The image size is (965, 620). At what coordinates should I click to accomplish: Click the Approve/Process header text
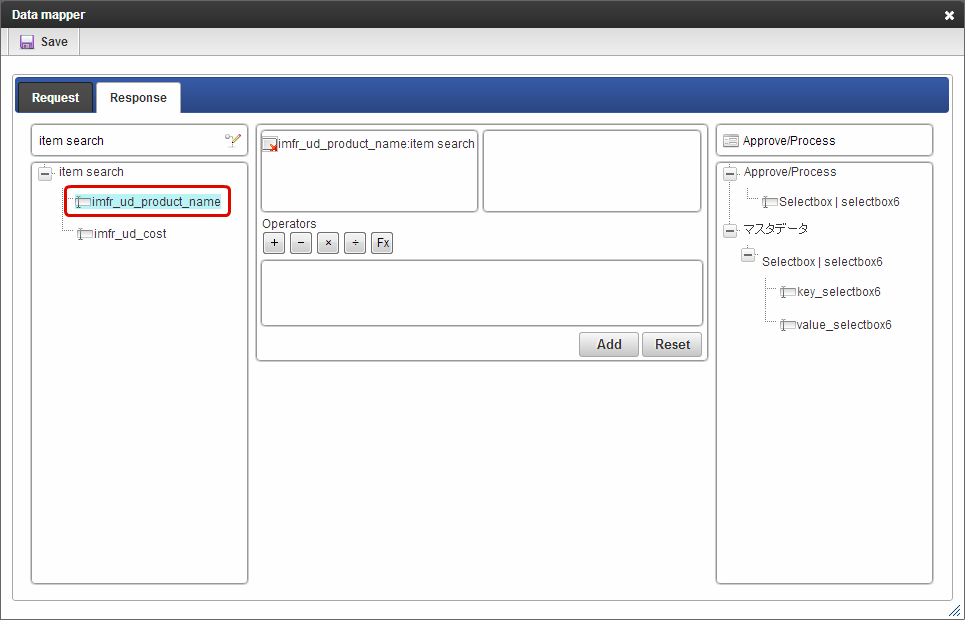pyautogui.click(x=789, y=141)
